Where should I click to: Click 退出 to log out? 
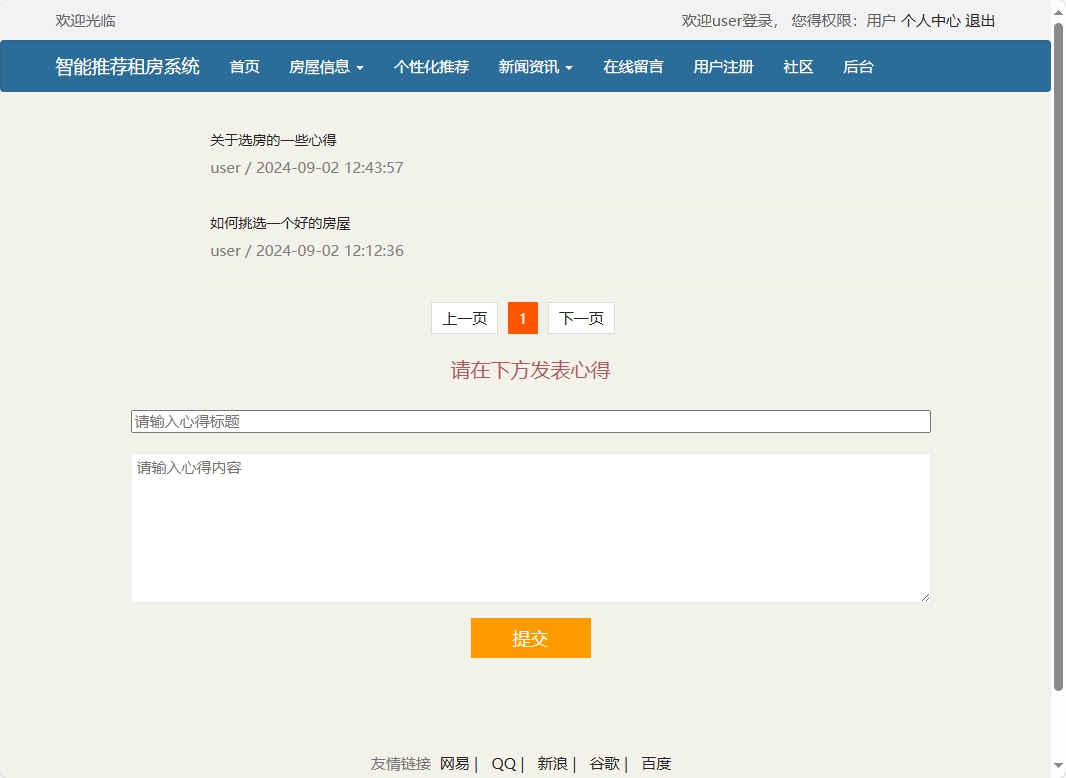980,20
